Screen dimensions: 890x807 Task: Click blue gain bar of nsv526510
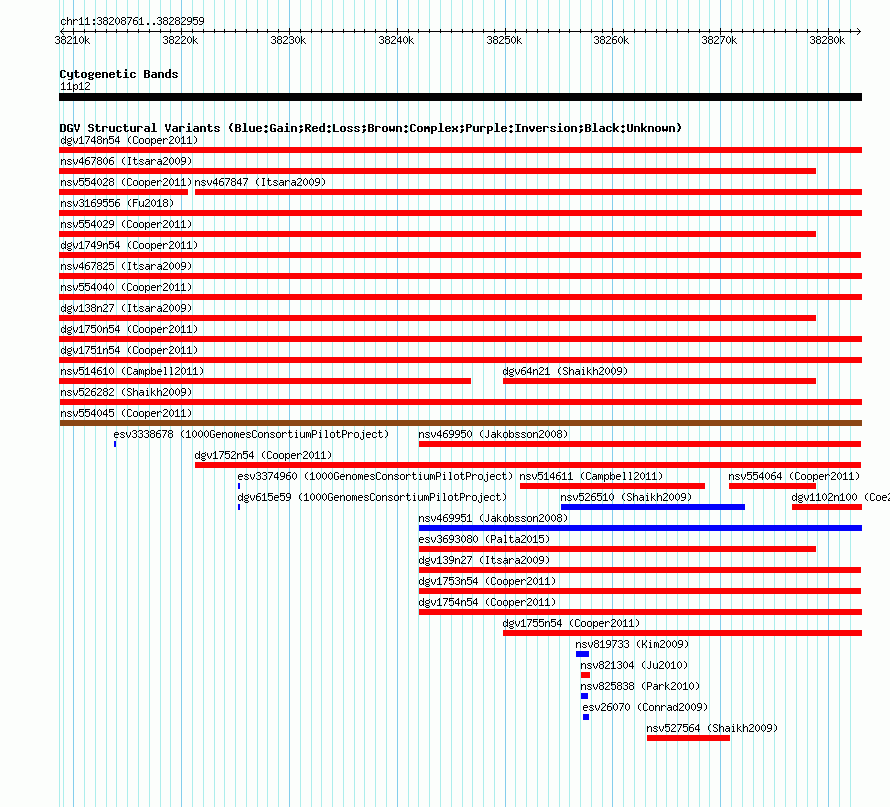tap(653, 507)
